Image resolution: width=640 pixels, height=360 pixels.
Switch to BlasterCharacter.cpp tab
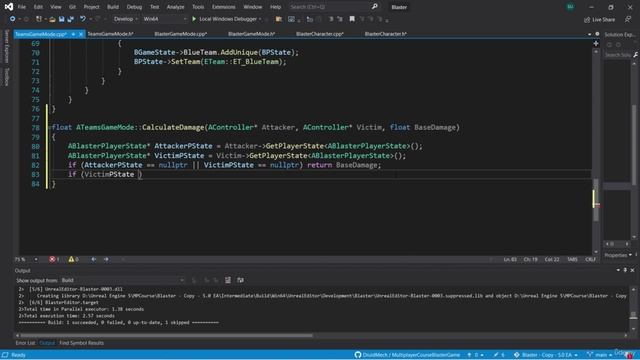click(320, 34)
